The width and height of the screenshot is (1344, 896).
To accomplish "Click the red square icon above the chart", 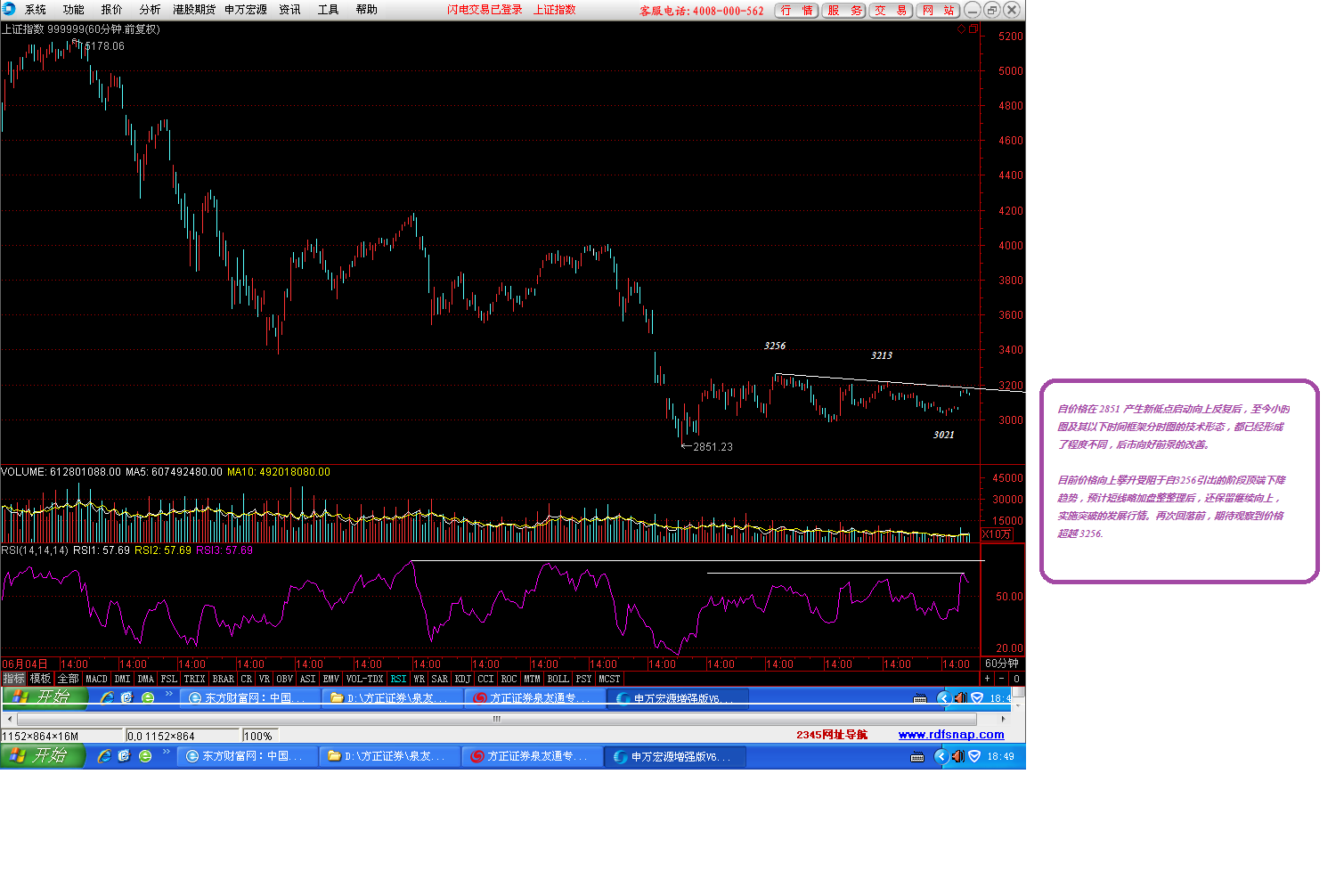I will click(973, 29).
